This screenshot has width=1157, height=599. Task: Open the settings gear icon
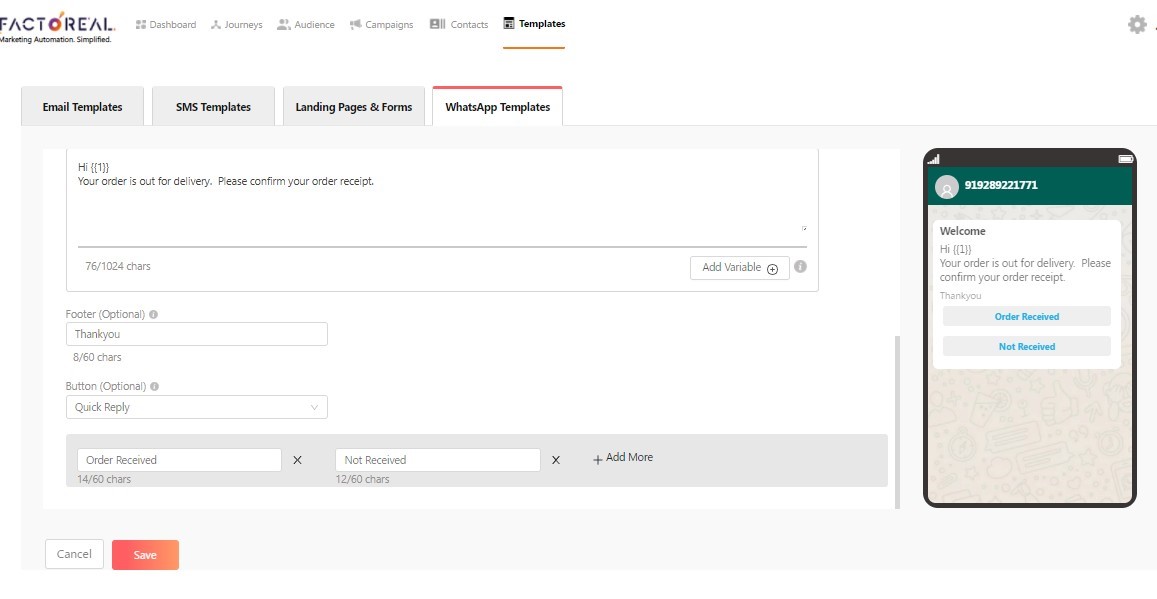(1137, 24)
